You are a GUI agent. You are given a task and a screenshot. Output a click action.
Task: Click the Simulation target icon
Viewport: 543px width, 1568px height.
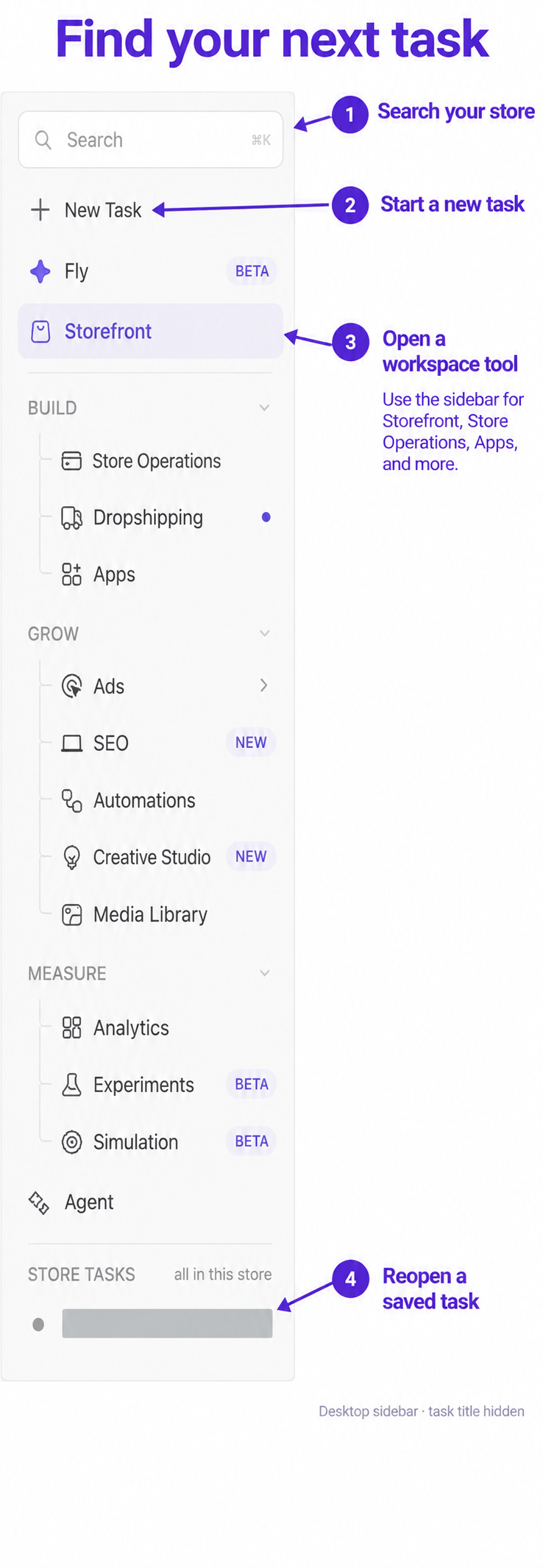[71, 1142]
